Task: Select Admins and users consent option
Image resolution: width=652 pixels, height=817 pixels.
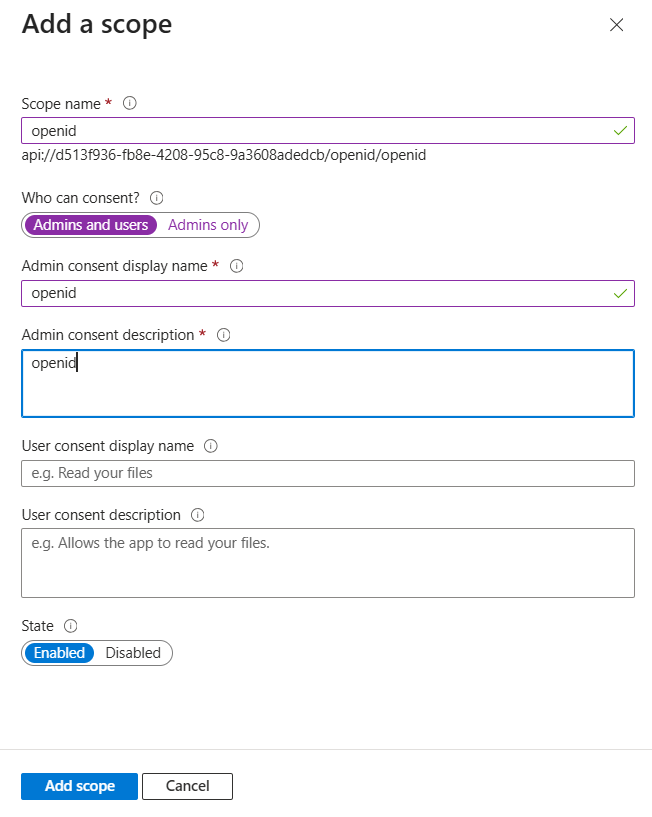Action: (x=91, y=225)
